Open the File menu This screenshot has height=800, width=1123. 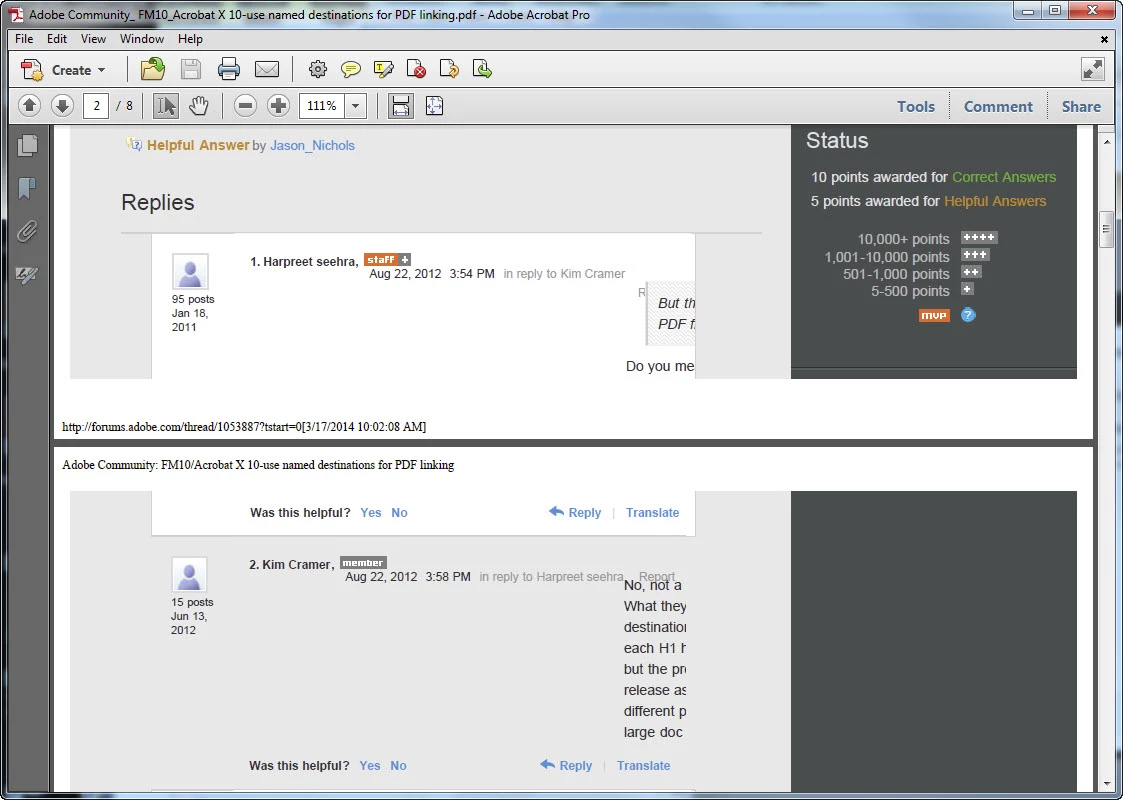pyautogui.click(x=24, y=39)
